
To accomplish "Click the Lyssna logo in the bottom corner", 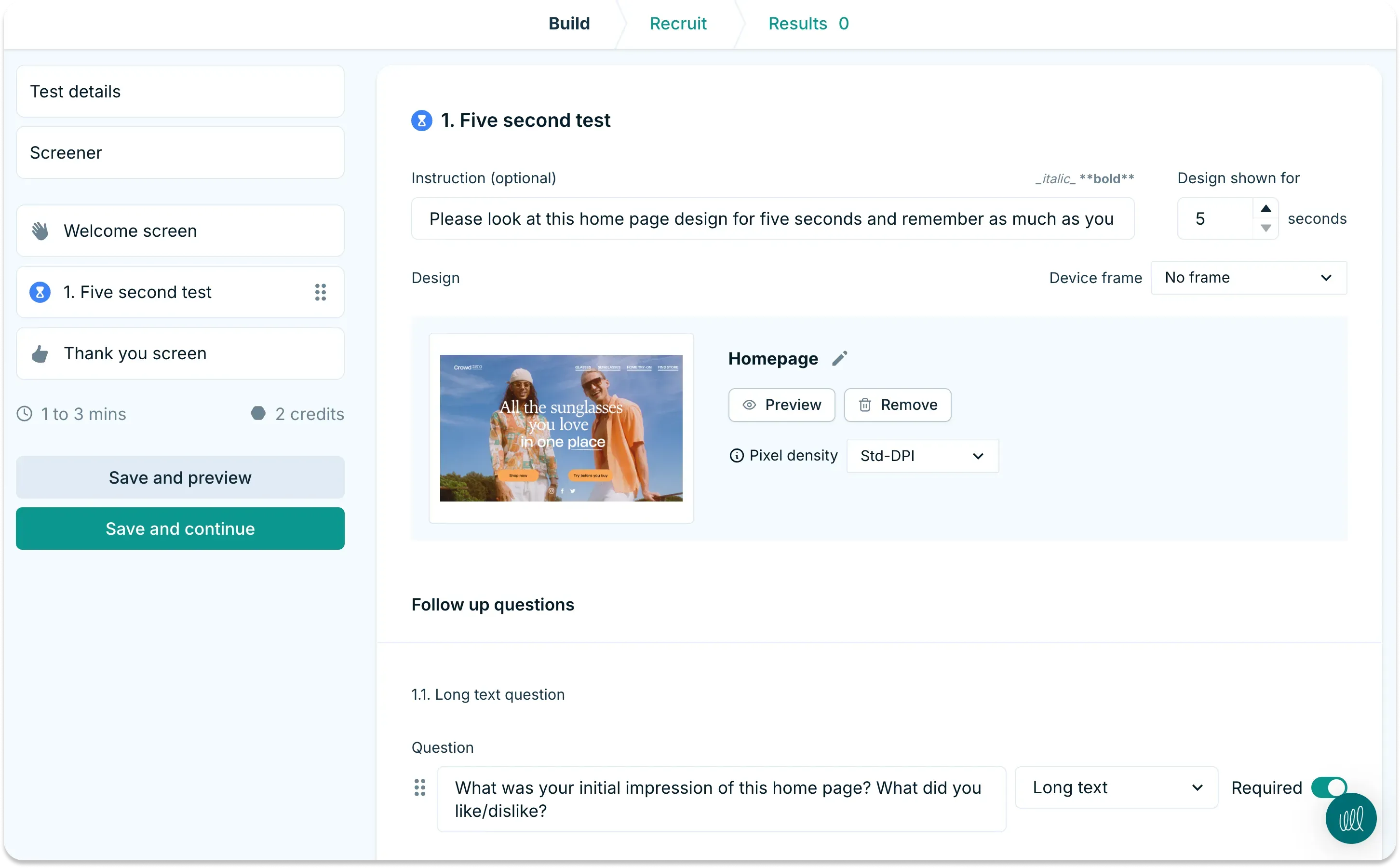I will coord(1351,818).
